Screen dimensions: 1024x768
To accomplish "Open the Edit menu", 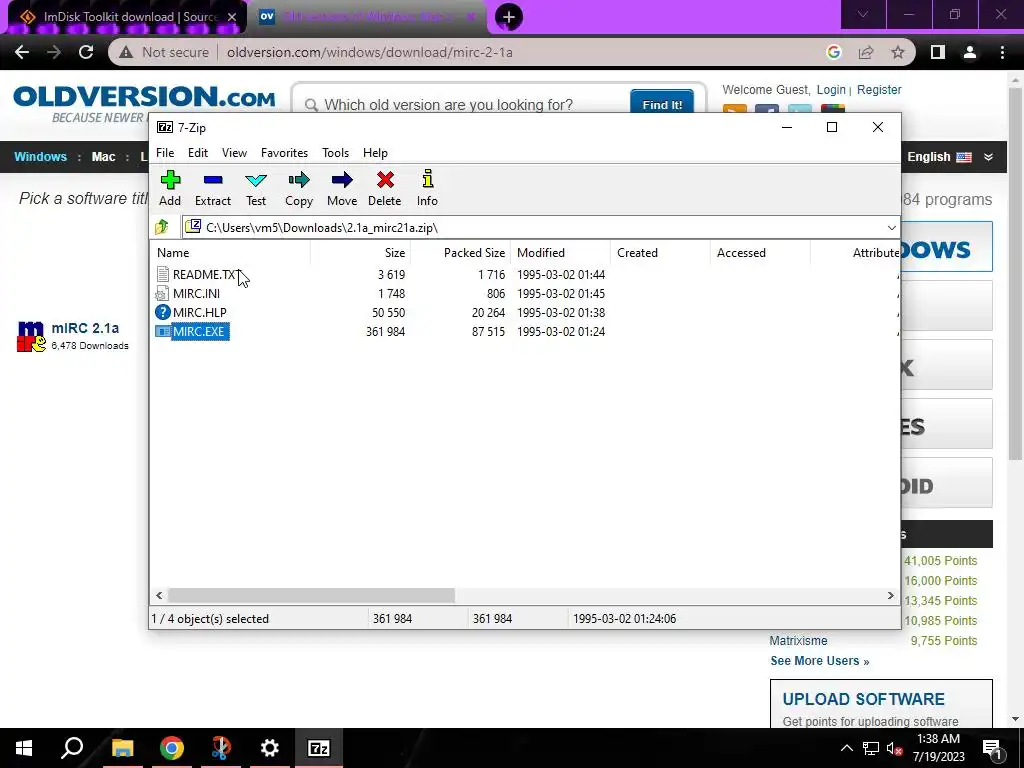I will [x=198, y=153].
